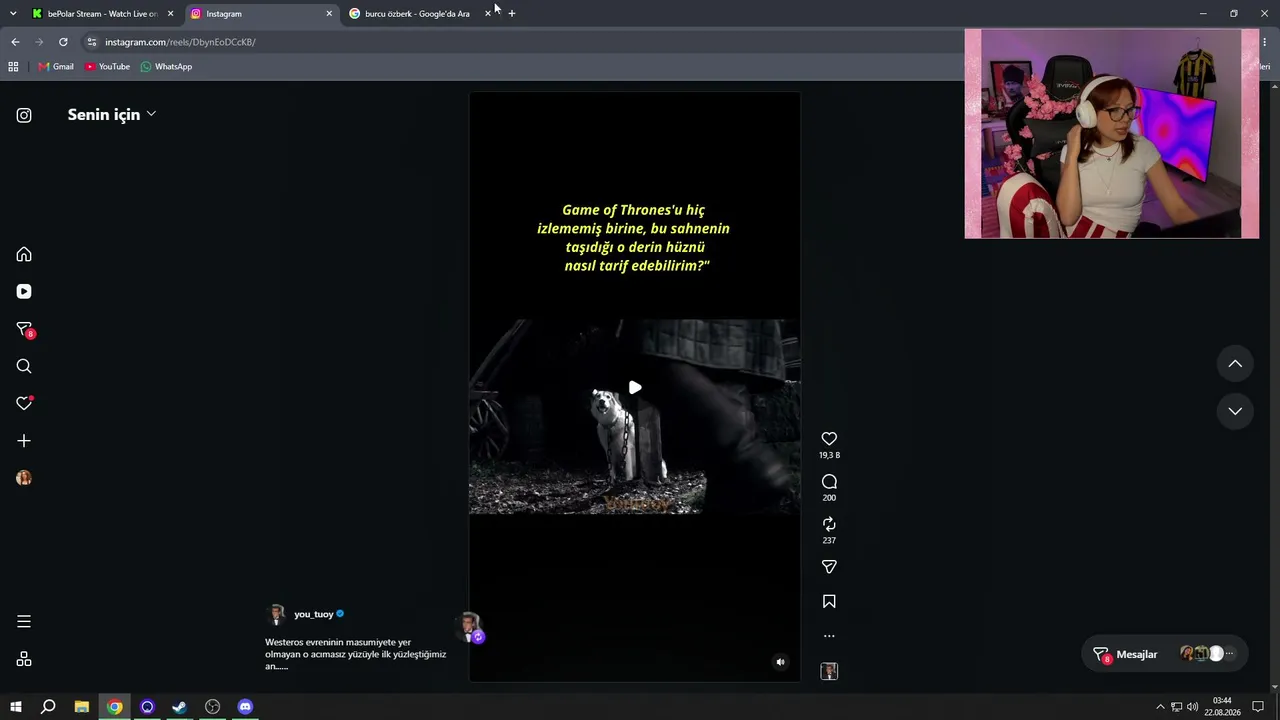
Task: Launch File Explorer from the taskbar
Action: coord(82,707)
